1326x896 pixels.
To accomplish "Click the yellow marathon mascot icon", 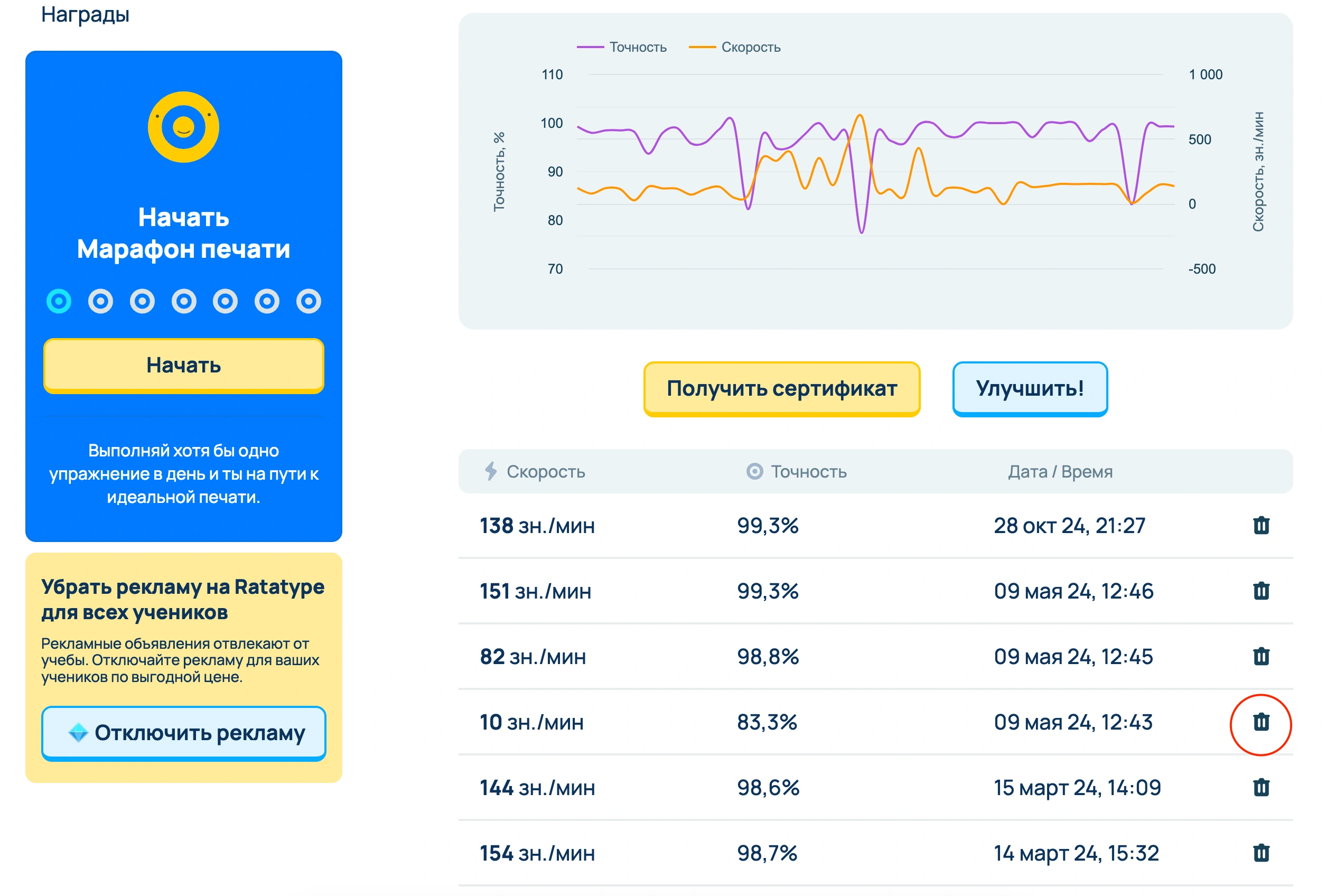I will pos(183,127).
